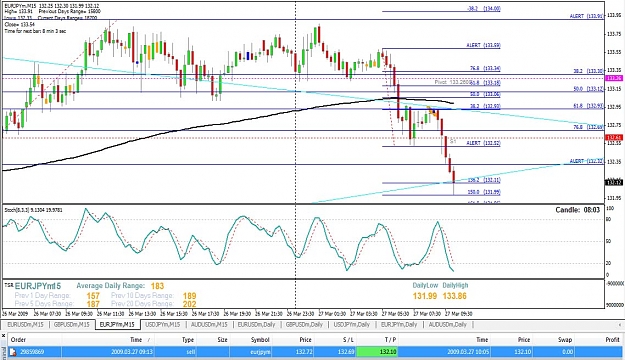This screenshot has width=625, height=360.
Task: Click the Prev 1 Day Range value 157
Action: (x=93, y=296)
